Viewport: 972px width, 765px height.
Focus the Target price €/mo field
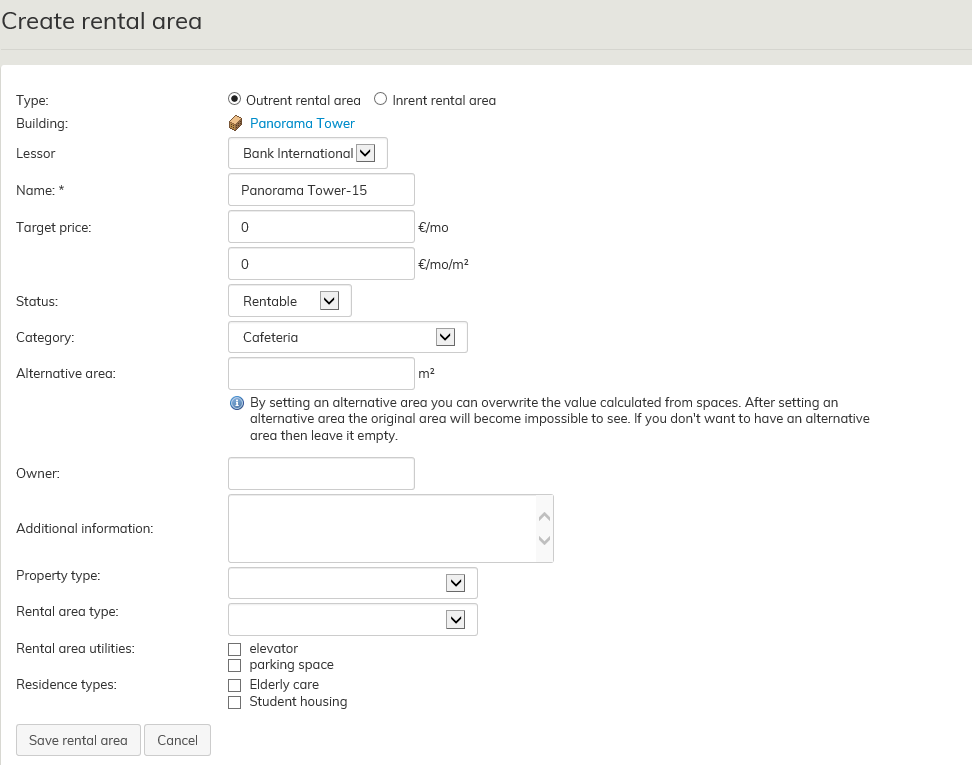(x=321, y=227)
